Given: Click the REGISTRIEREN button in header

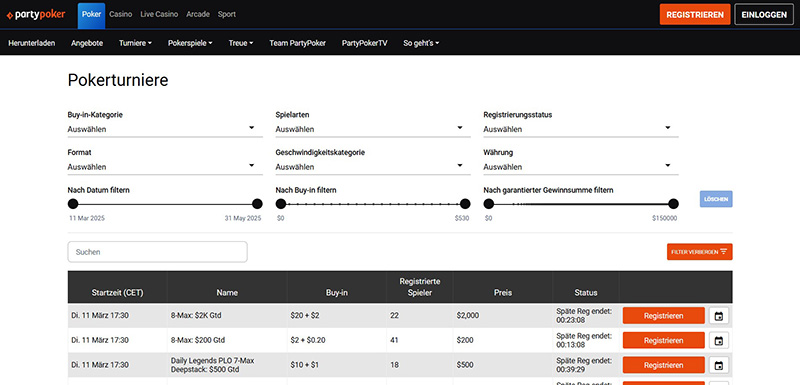Looking at the screenshot, I should point(695,15).
